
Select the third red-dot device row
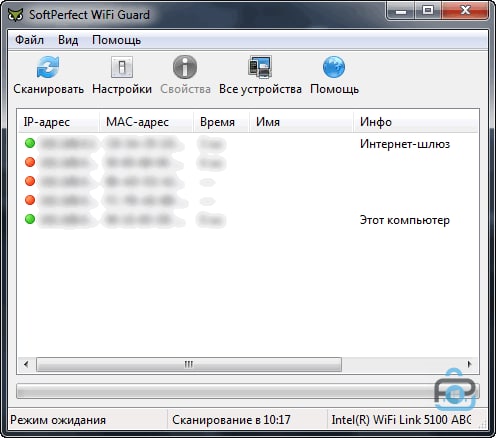pyautogui.click(x=247, y=200)
